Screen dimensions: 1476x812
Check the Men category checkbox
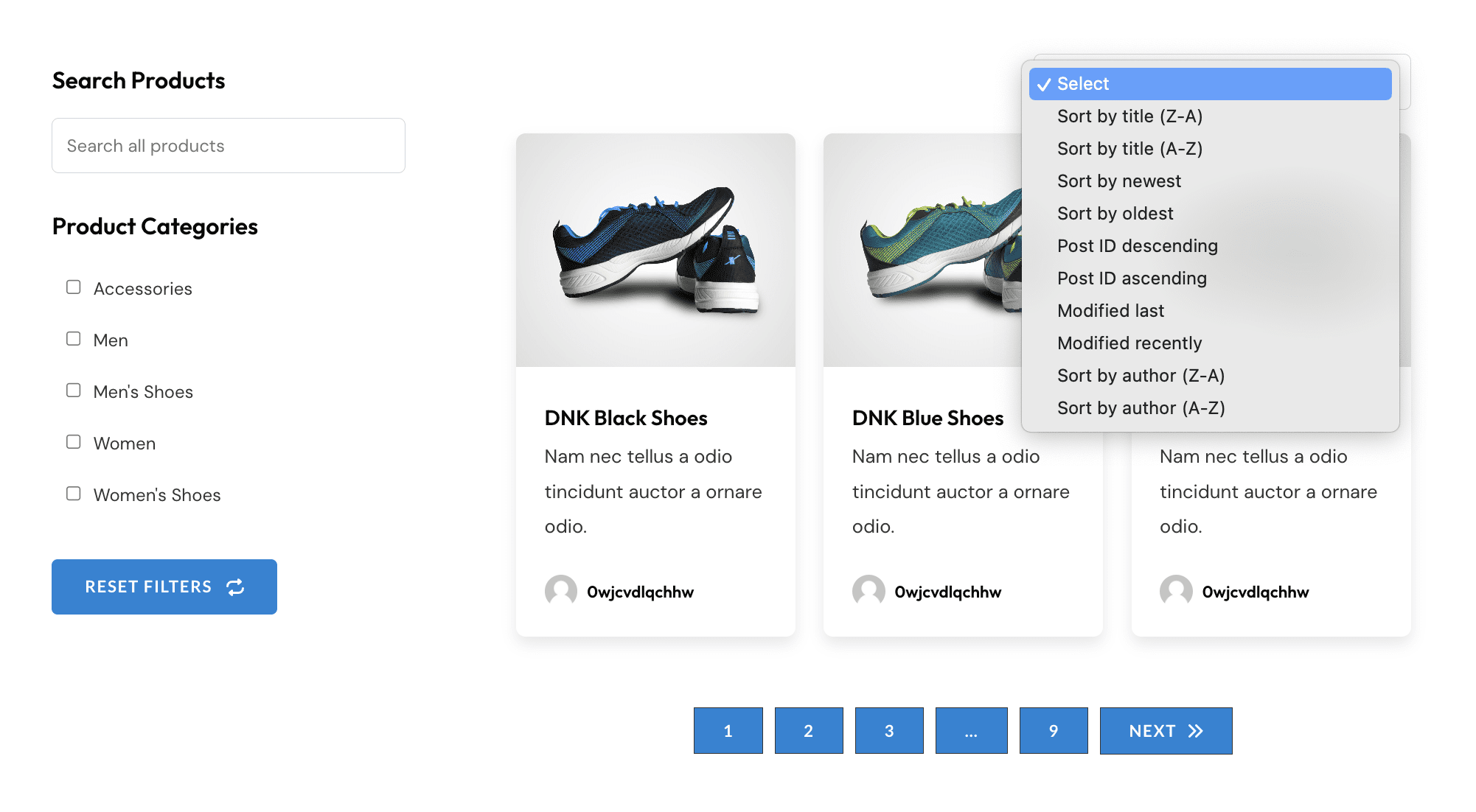point(73,339)
